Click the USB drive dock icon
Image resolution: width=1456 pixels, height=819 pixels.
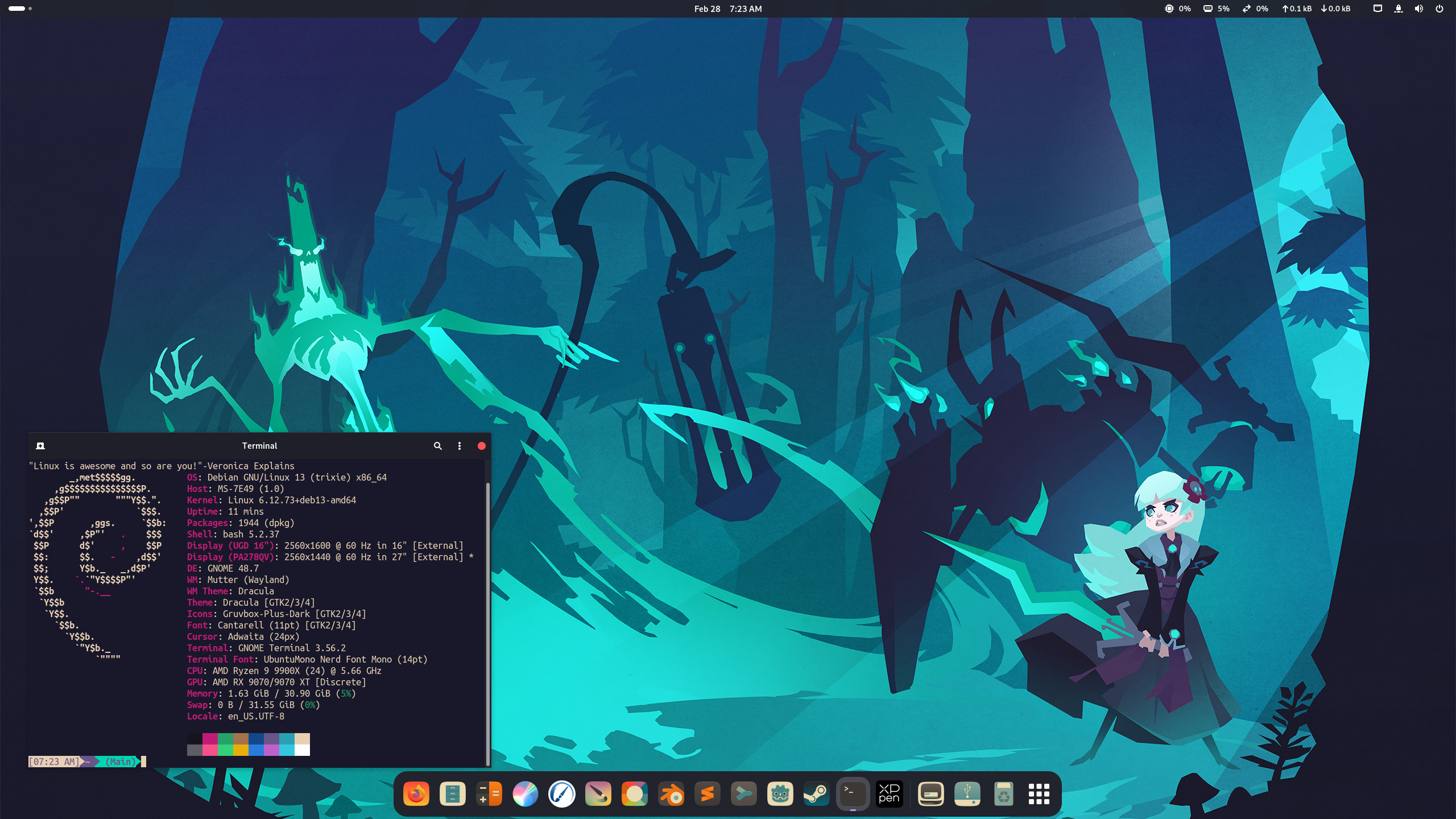(x=967, y=794)
